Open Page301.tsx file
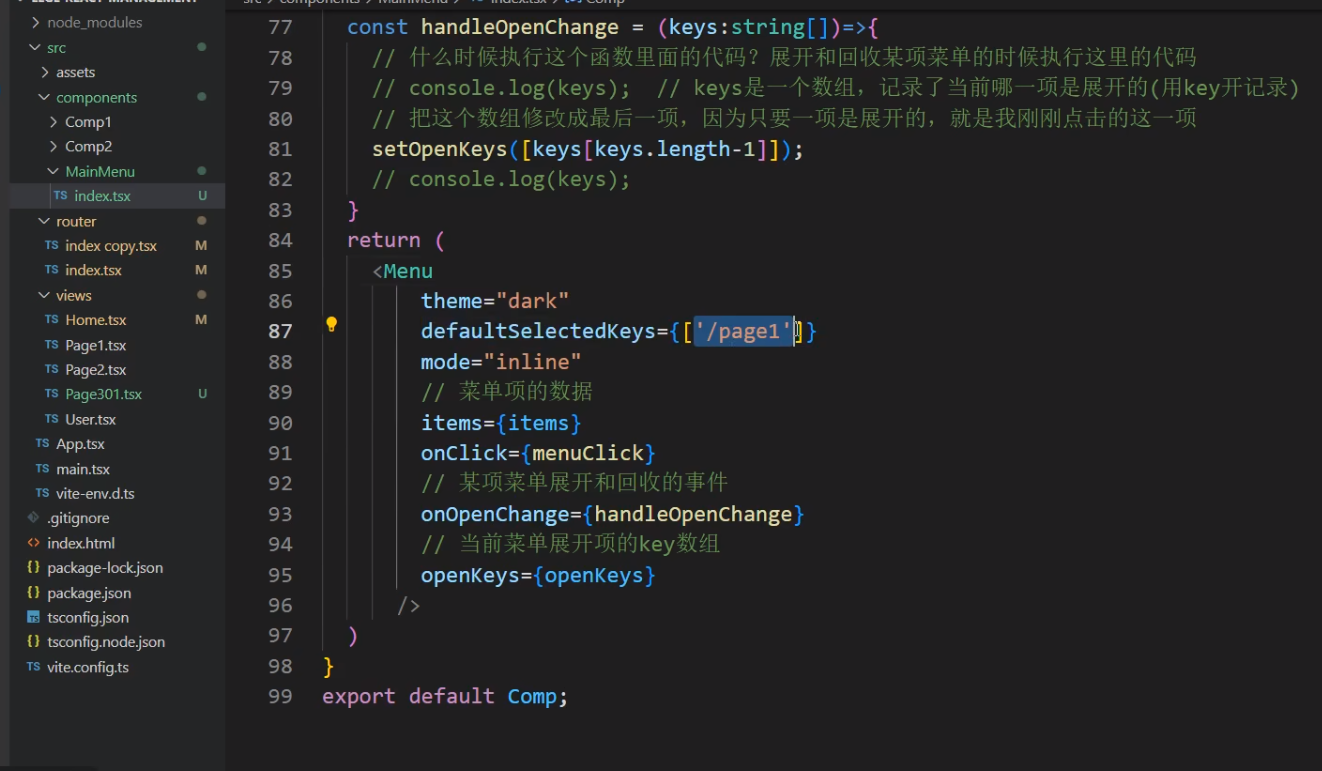1322x771 pixels. (x=104, y=394)
